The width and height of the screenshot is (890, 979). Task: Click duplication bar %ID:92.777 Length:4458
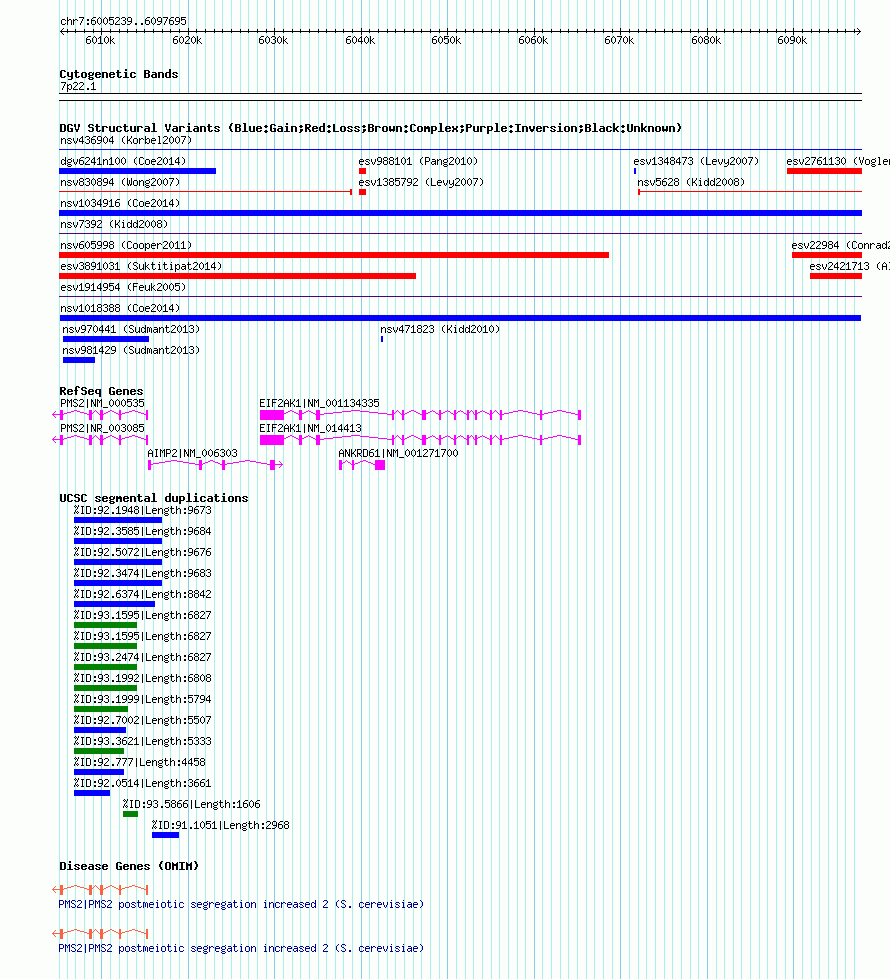pyautogui.click(x=99, y=772)
